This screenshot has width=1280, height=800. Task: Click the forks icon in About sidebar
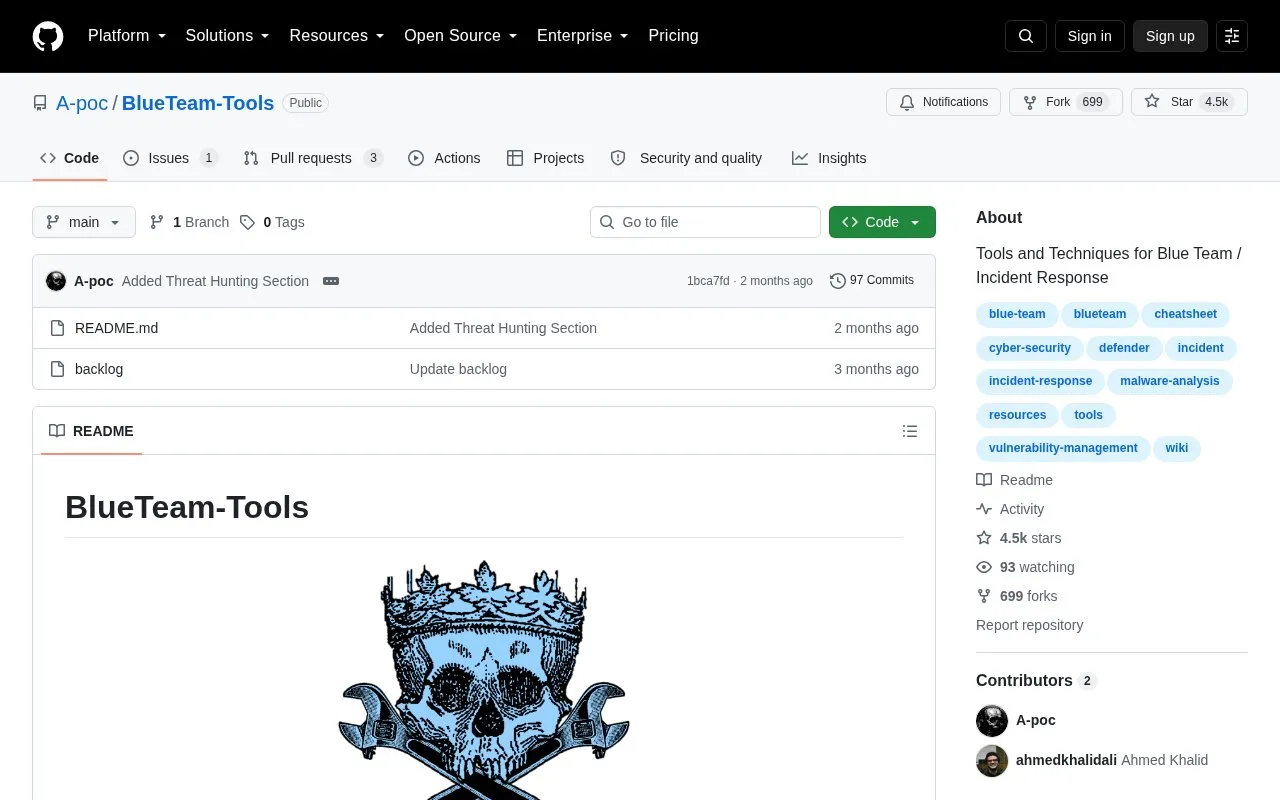(984, 596)
